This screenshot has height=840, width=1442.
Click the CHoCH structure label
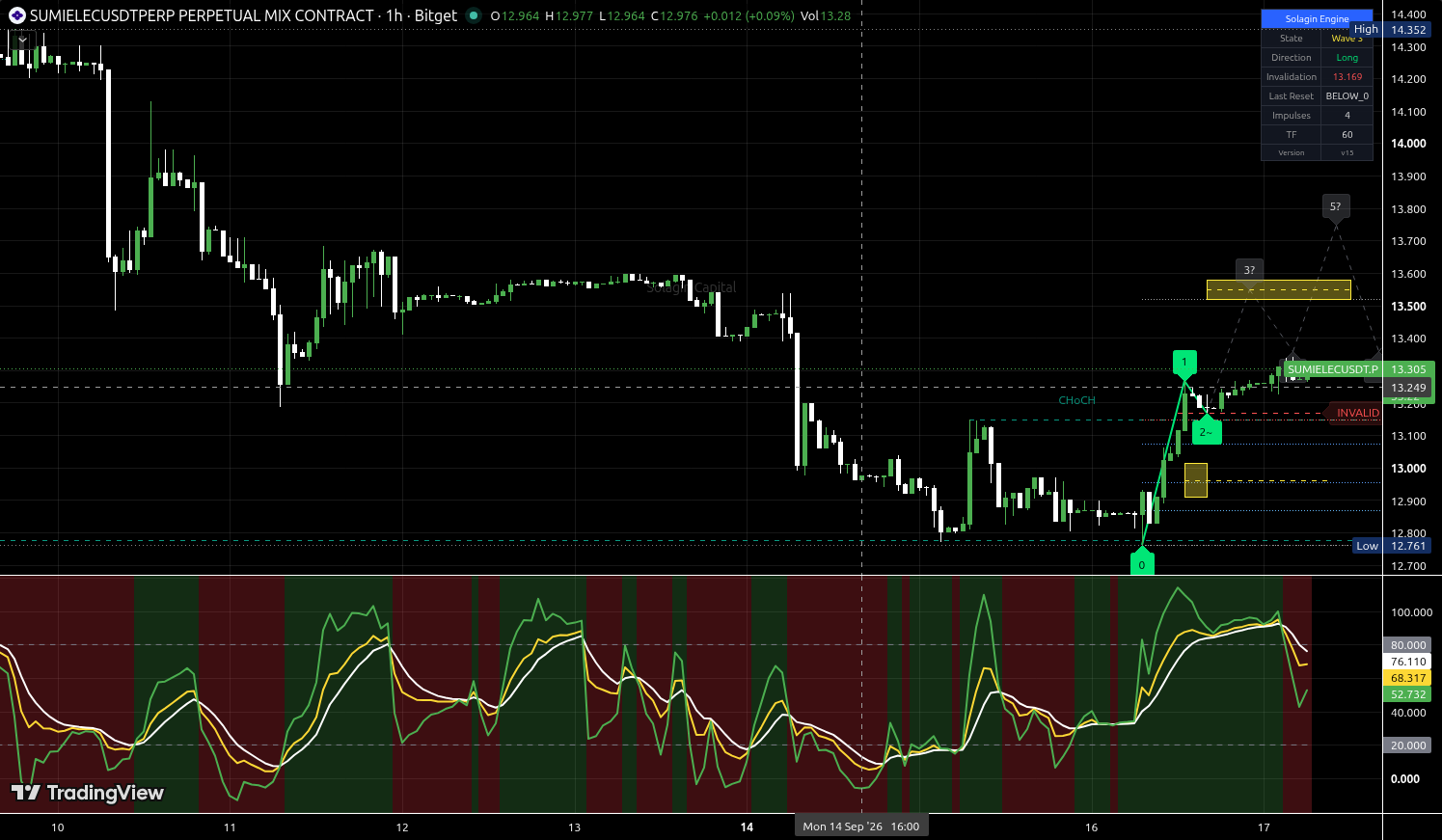coord(1076,400)
